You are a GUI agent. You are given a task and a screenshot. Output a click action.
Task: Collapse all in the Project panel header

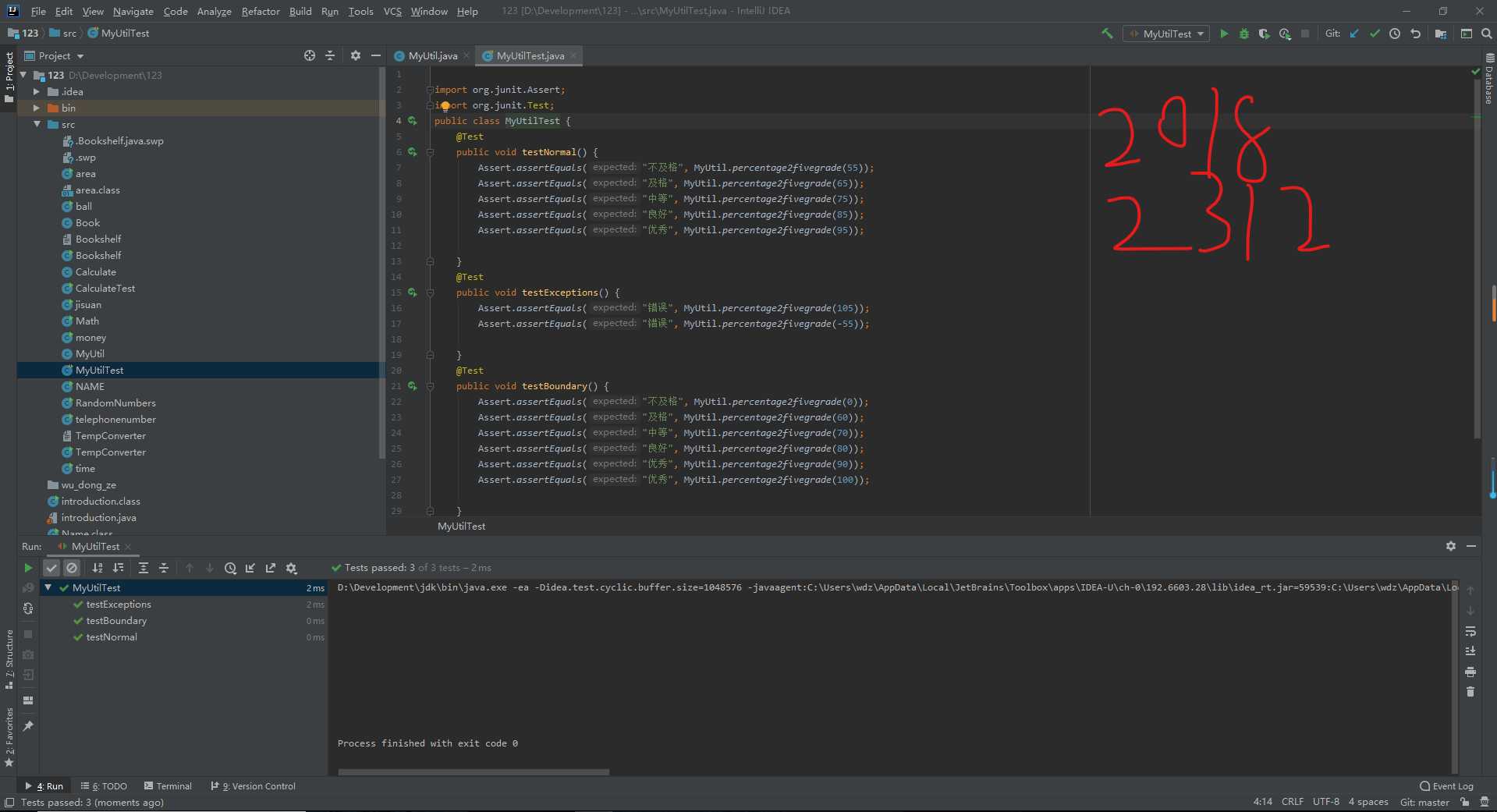330,55
